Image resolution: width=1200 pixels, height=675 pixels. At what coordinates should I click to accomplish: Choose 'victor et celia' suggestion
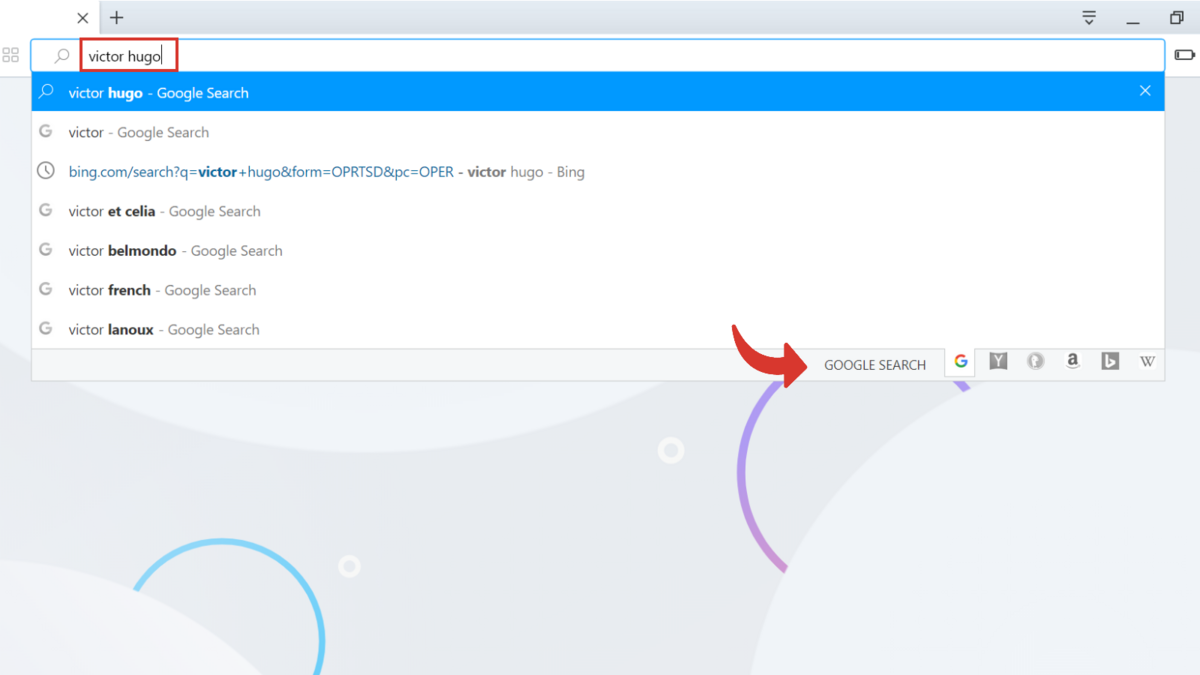[598, 211]
